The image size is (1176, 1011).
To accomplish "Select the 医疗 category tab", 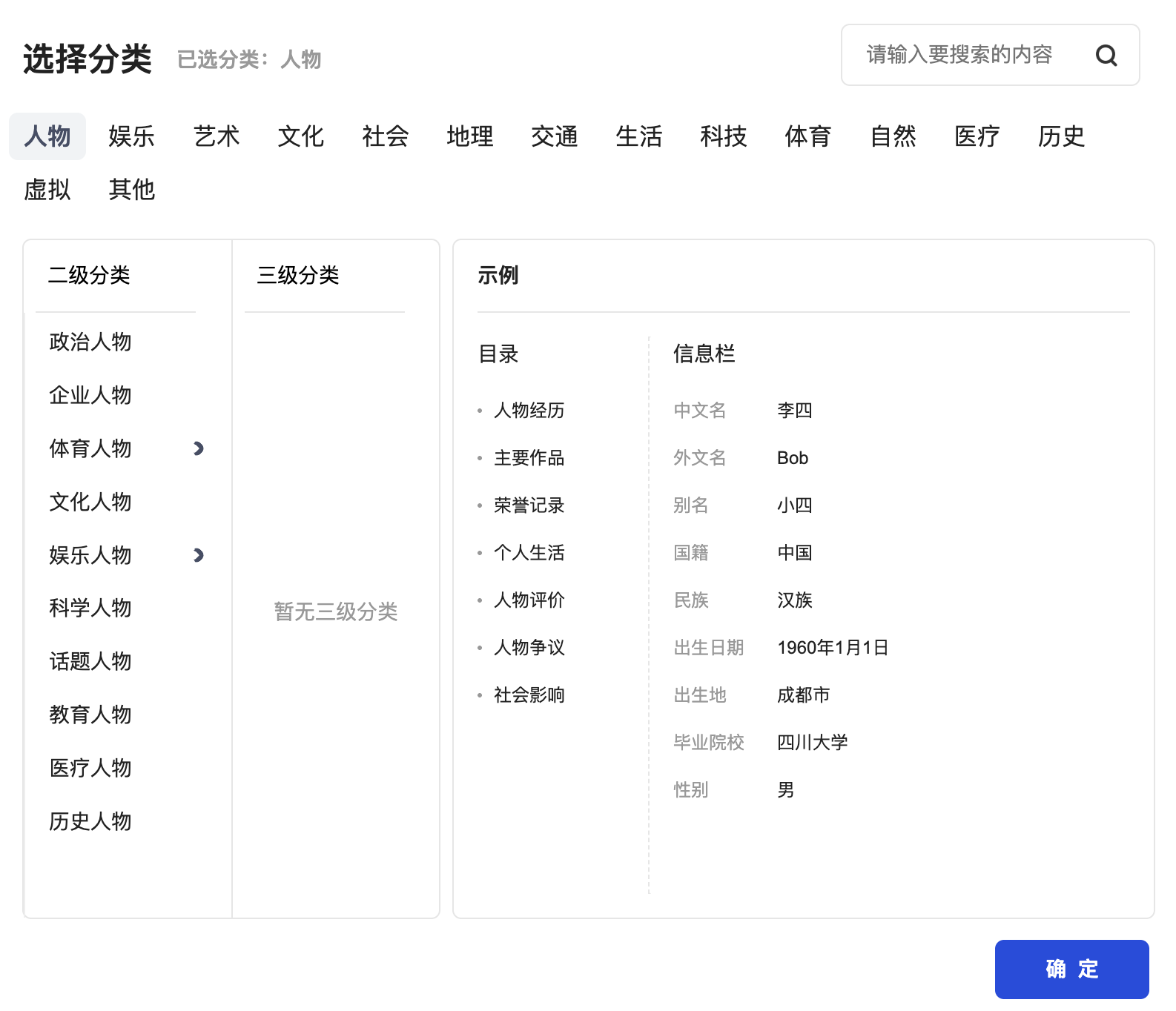I will pos(977,136).
